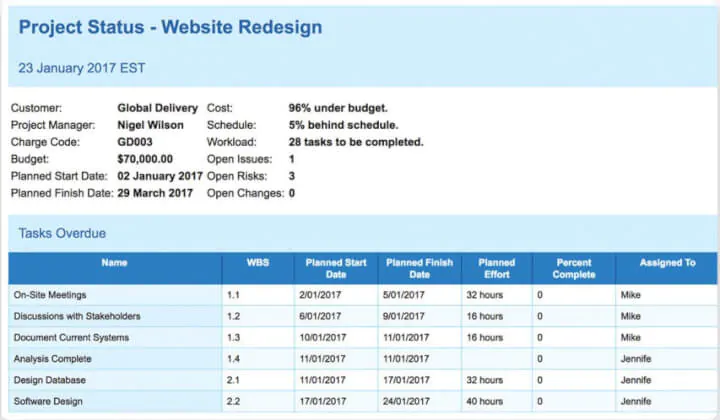Click the Open Changes value 0
The height and width of the screenshot is (420, 720).
(292, 193)
